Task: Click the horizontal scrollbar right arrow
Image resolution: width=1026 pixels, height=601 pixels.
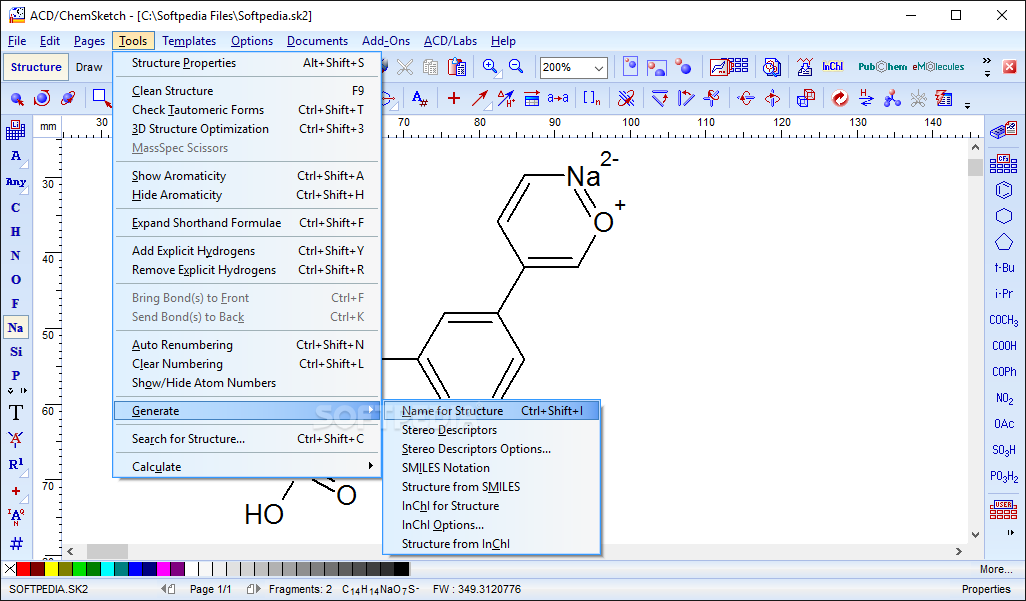Action: pyautogui.click(x=959, y=551)
